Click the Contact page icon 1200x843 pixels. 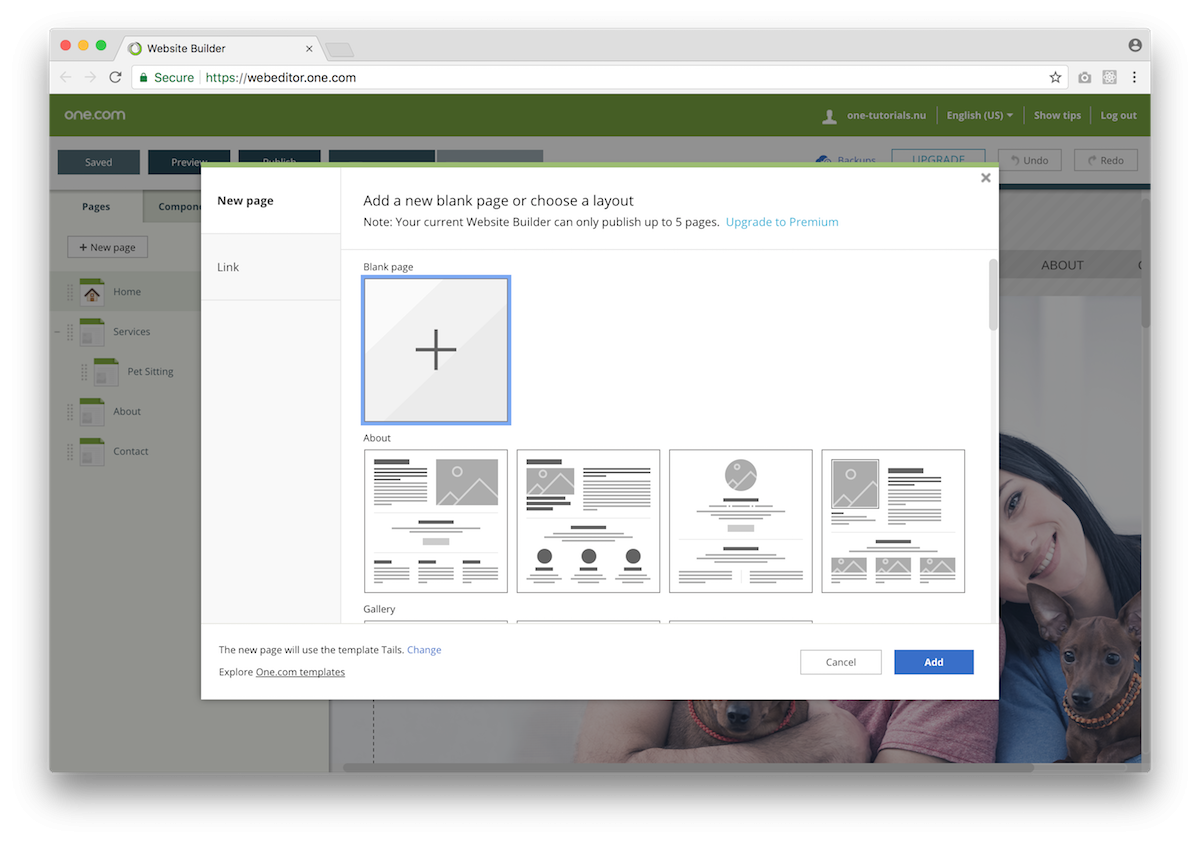click(x=92, y=452)
